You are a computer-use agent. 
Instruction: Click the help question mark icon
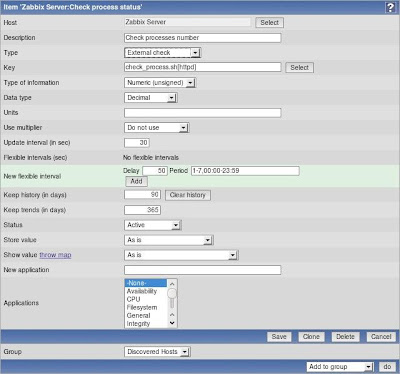390,7
